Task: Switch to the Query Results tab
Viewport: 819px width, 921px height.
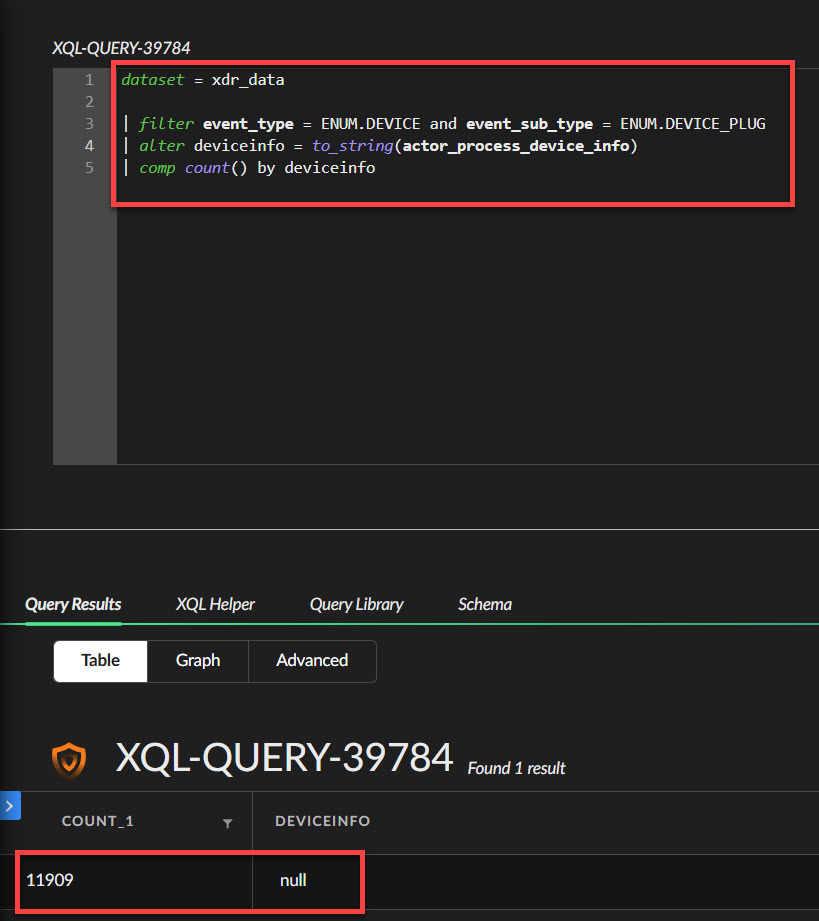Action: [x=73, y=604]
